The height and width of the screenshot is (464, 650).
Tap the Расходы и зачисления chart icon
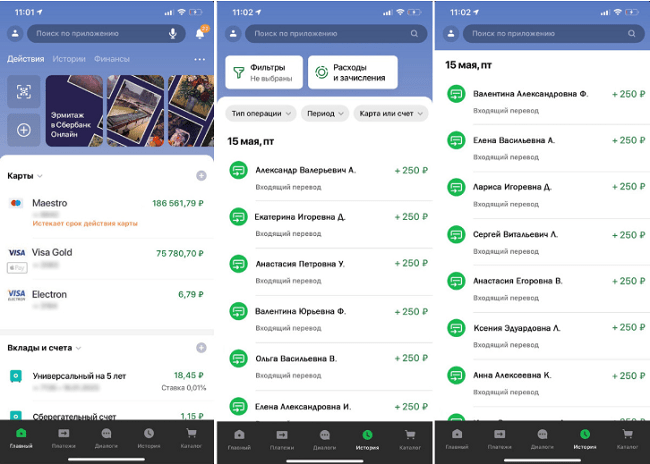tap(321, 72)
